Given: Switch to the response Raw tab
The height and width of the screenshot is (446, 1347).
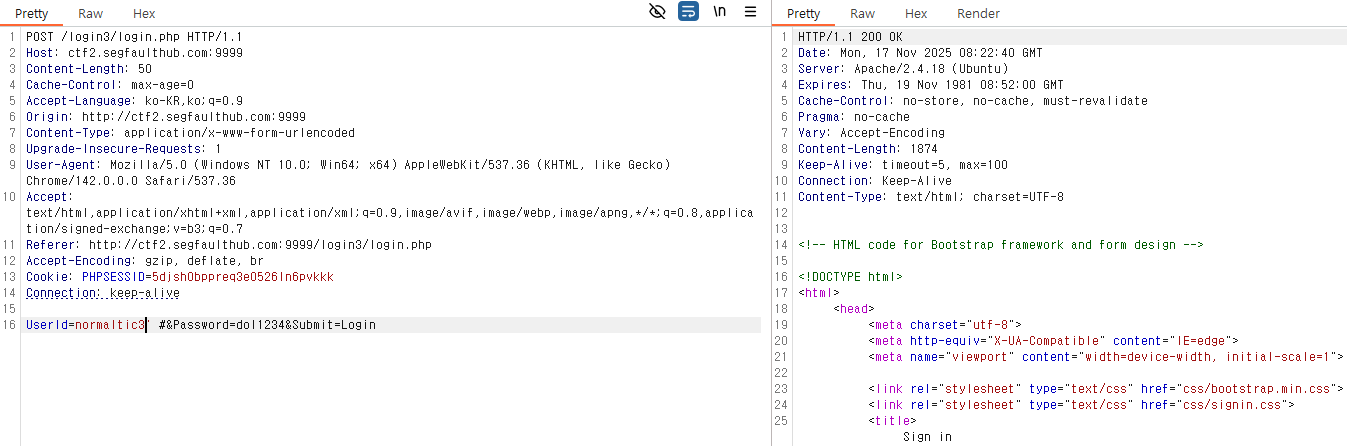Looking at the screenshot, I should point(862,14).
